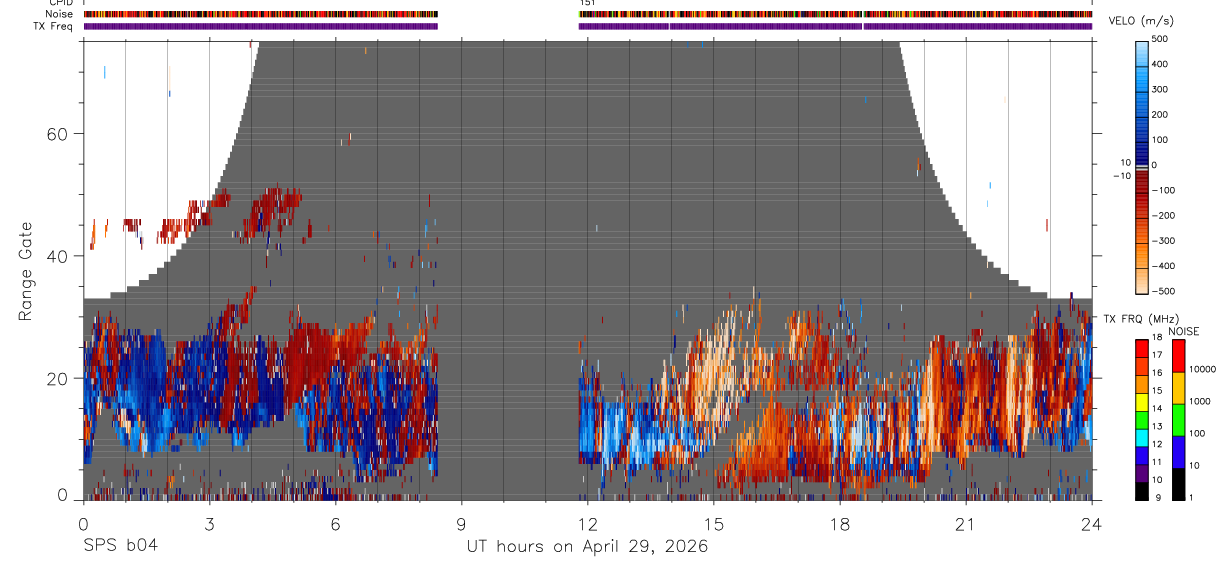Click the −400 label on velocity scale
Image resolution: width=1228 pixels, height=567 pixels.
[1164, 267]
